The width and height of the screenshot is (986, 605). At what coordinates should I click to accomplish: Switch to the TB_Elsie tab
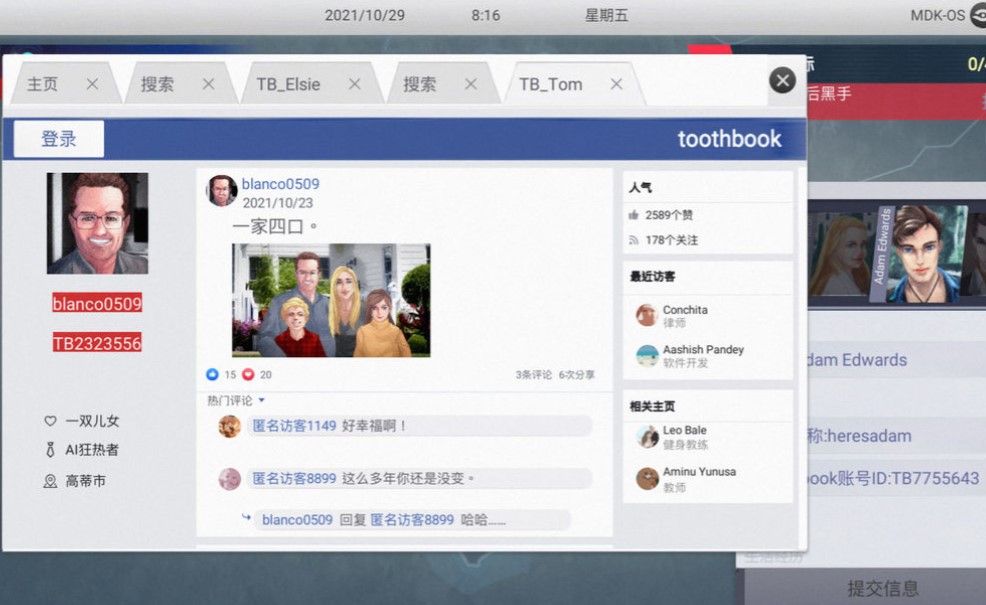click(288, 84)
